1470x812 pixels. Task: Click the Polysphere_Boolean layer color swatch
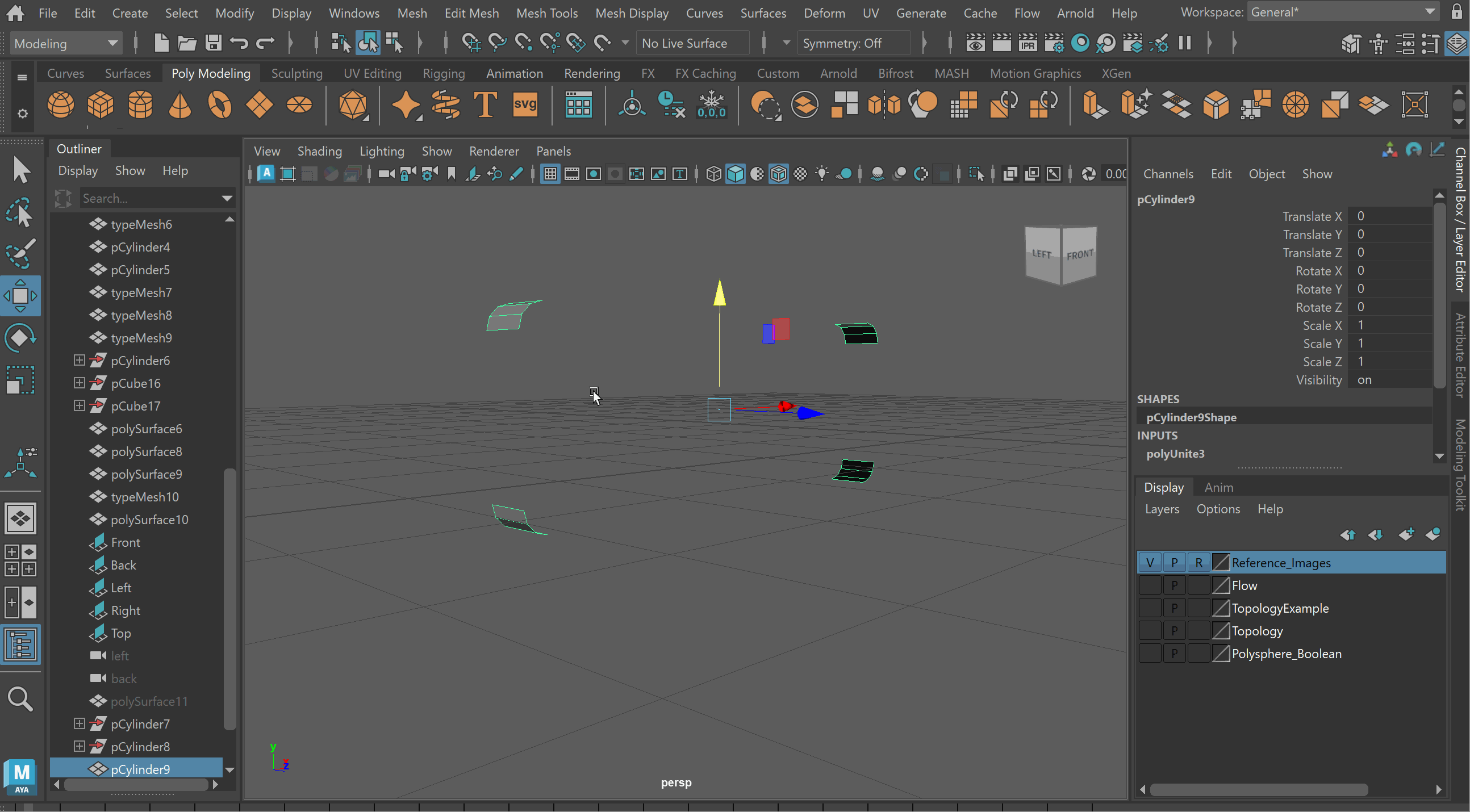(1220, 654)
